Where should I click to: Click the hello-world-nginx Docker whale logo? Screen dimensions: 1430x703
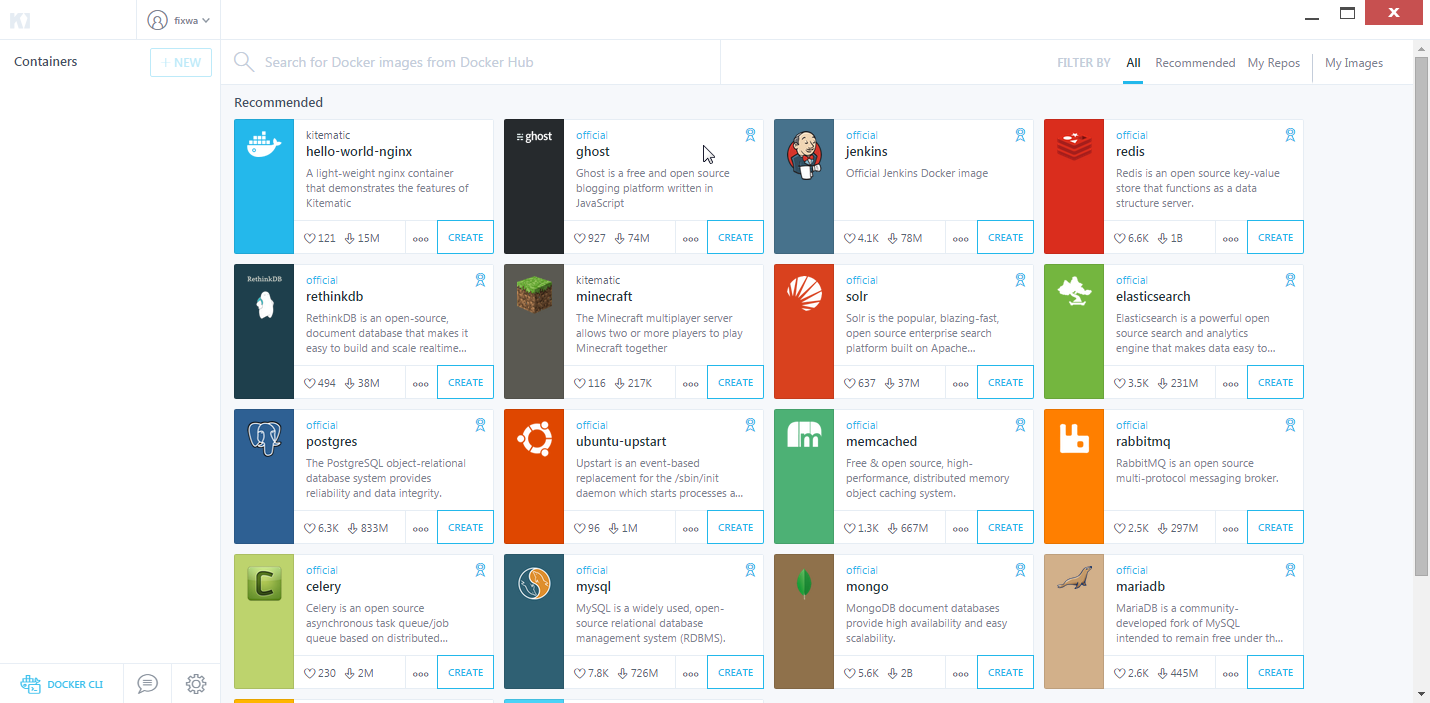point(264,144)
